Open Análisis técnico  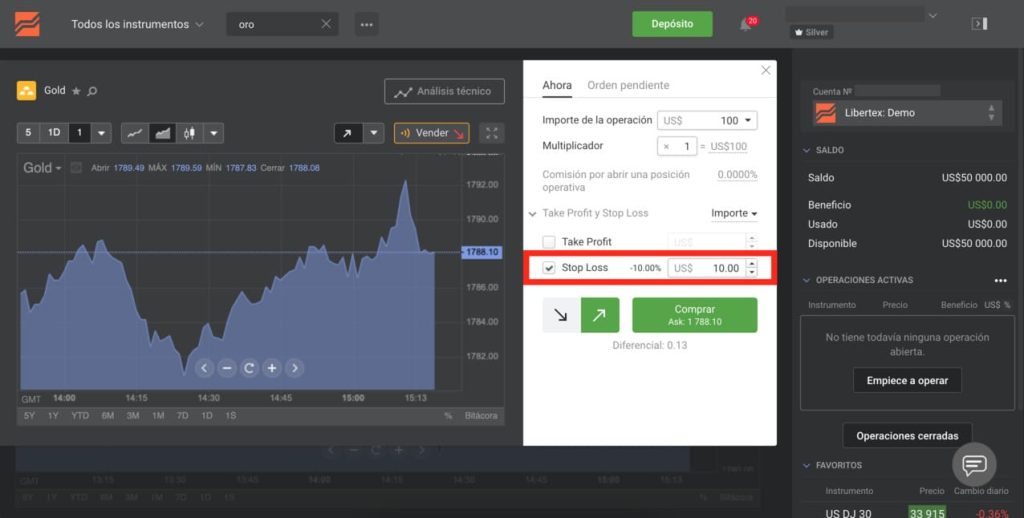point(445,91)
